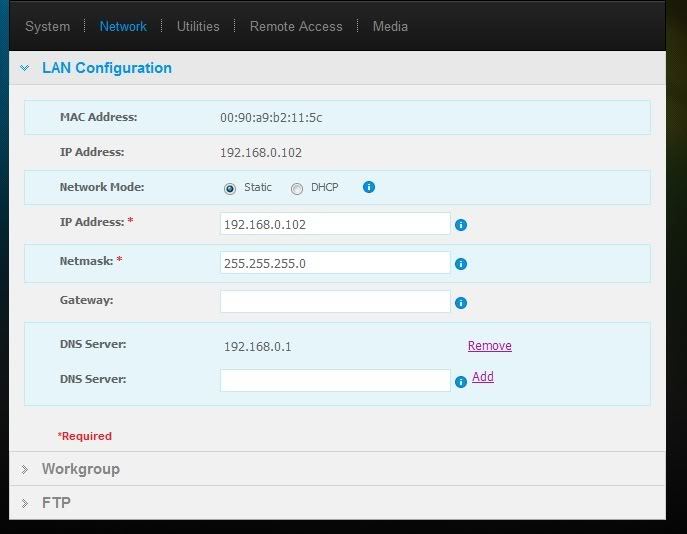687x534 pixels.
Task: Click info icon beside Gateway field
Action: coord(460,303)
